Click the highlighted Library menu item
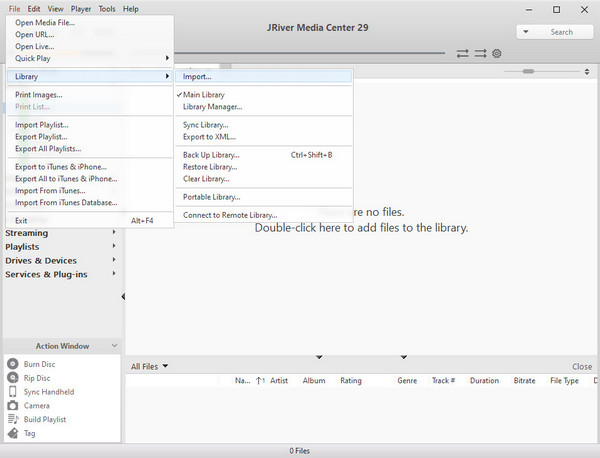 90,76
